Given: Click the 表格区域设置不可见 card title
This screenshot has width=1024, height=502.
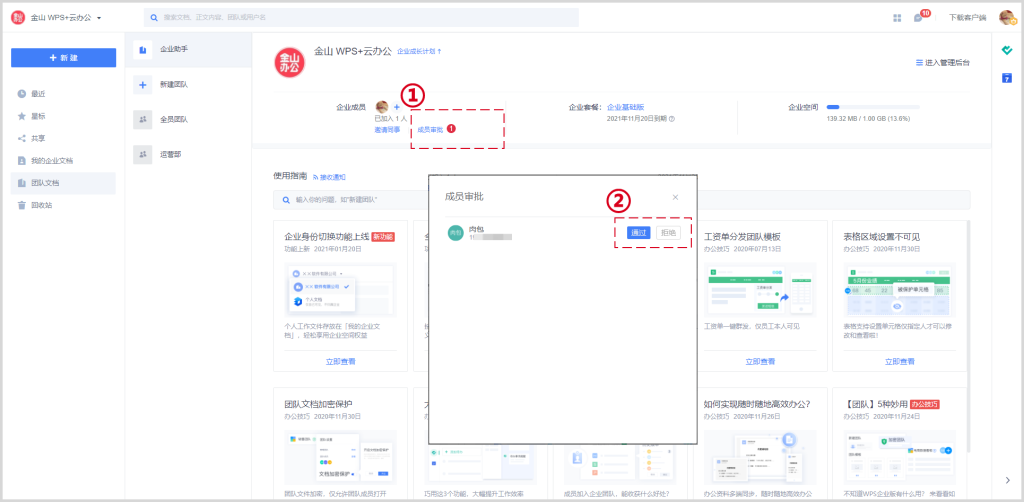Looking at the screenshot, I should [x=882, y=237].
